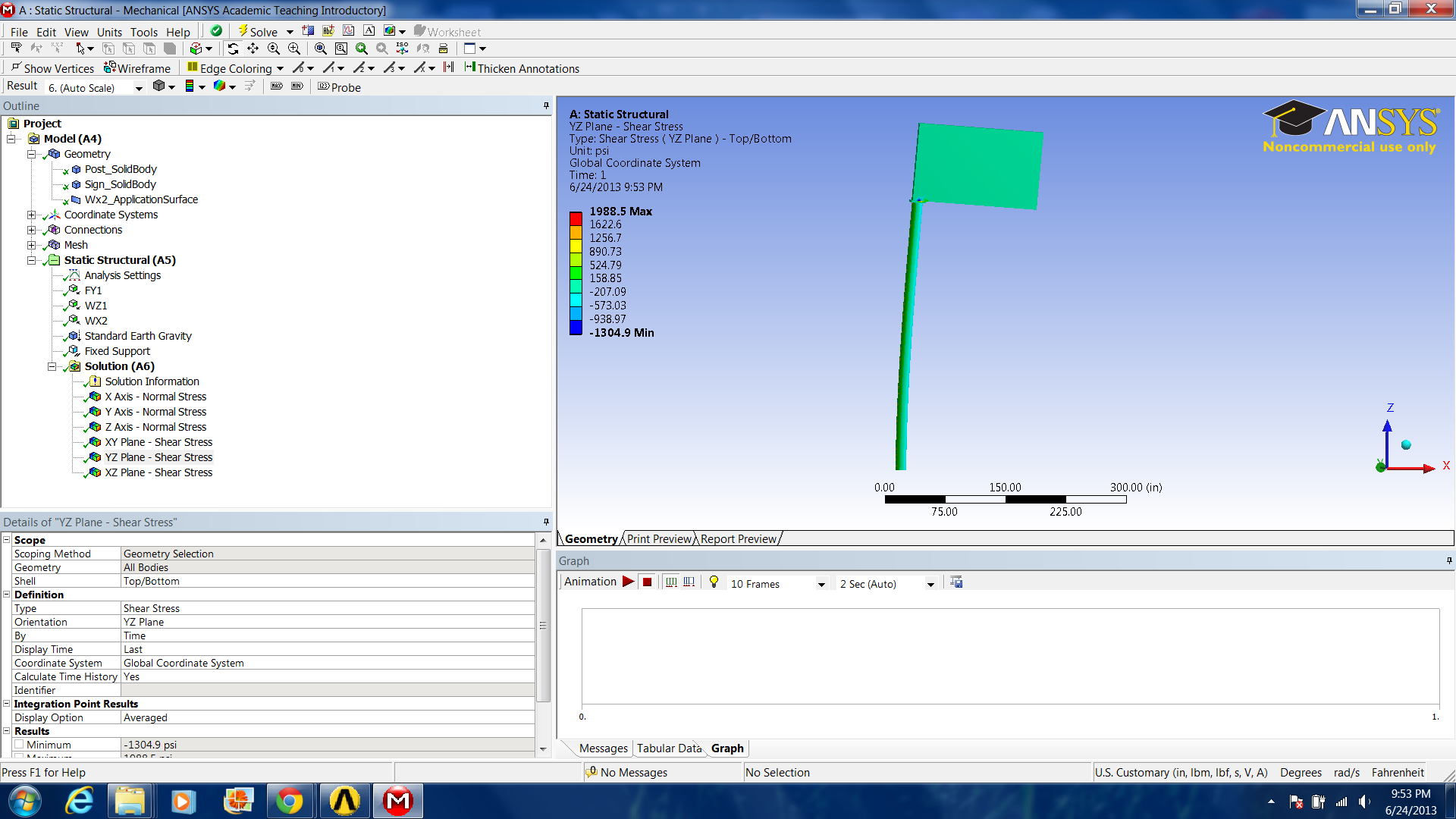Click the yellow lightbulb icon
This screenshot has width=1456, height=819.
[714, 582]
